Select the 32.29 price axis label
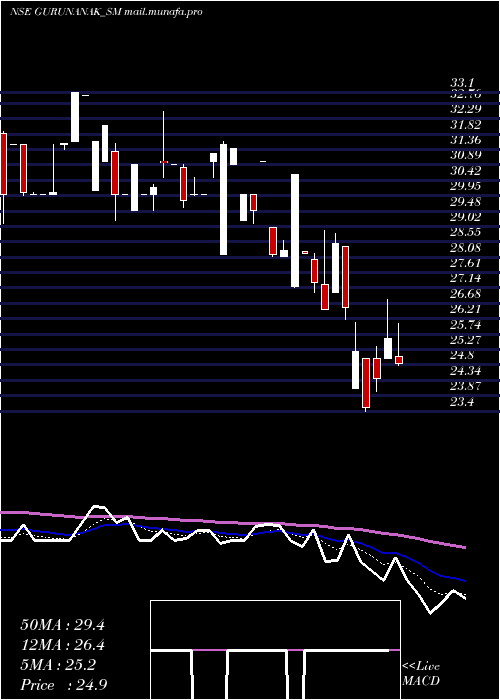 (x=466, y=109)
